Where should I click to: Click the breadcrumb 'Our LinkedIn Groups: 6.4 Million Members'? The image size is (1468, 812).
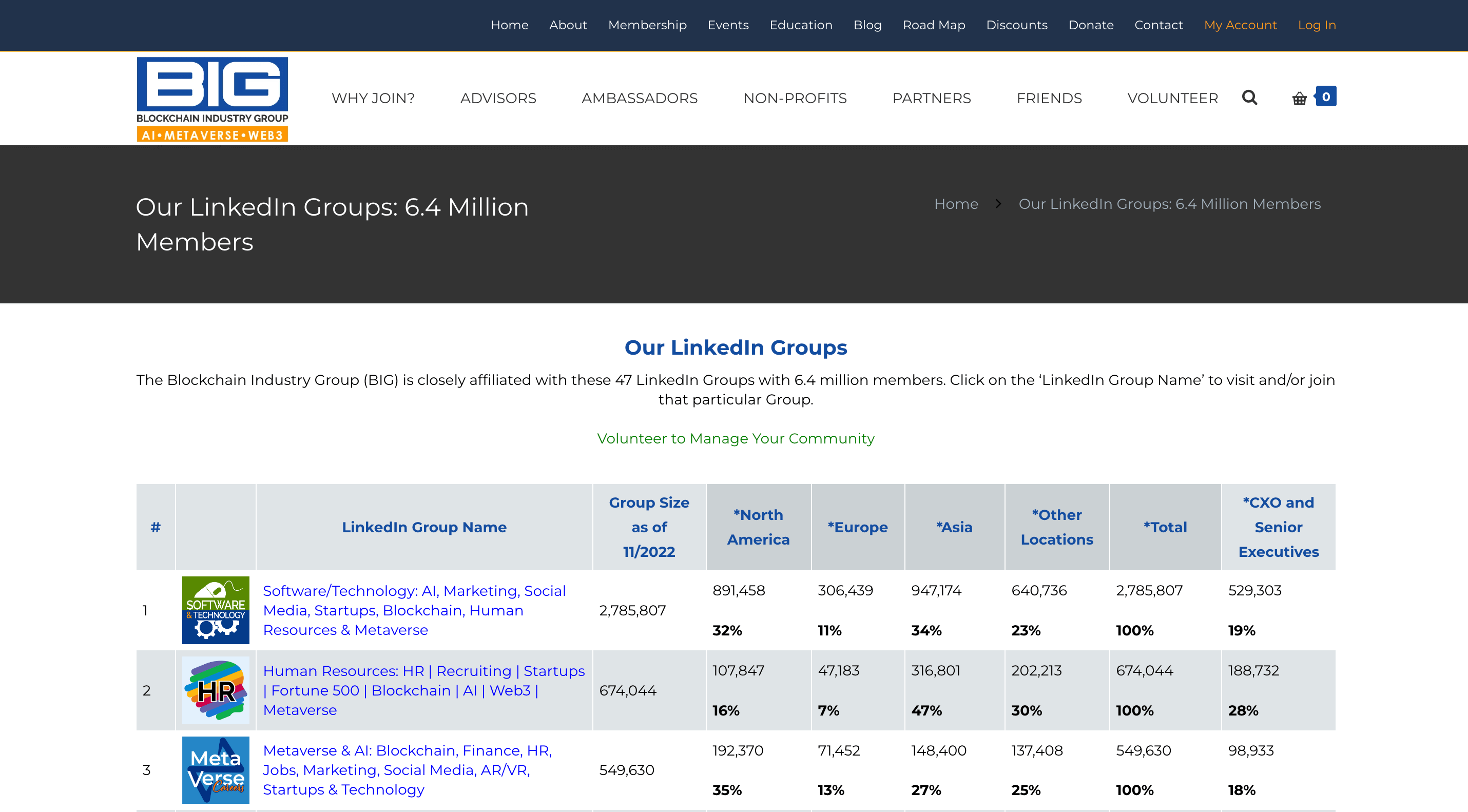(1169, 204)
